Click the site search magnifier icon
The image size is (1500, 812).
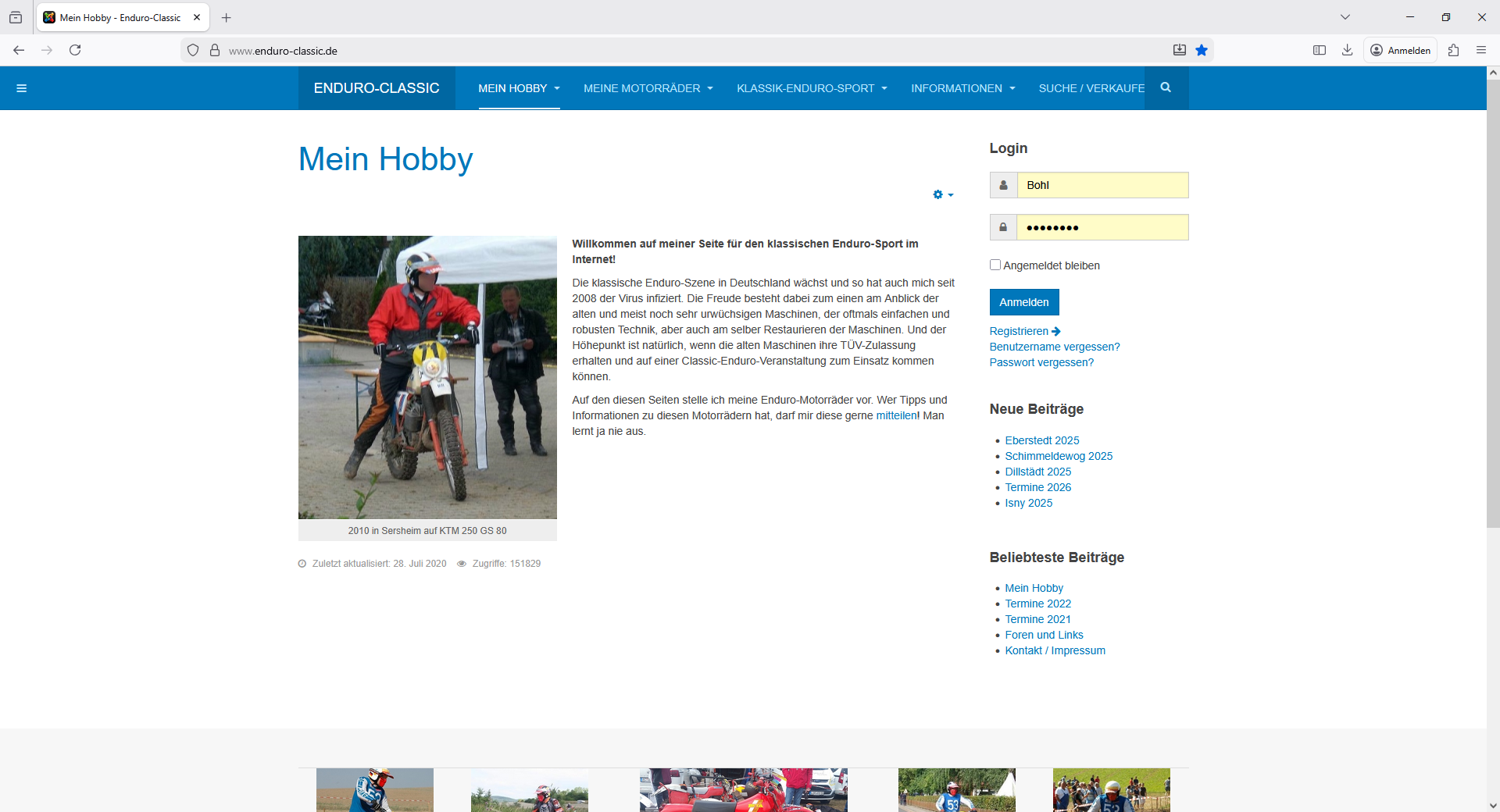point(1166,87)
